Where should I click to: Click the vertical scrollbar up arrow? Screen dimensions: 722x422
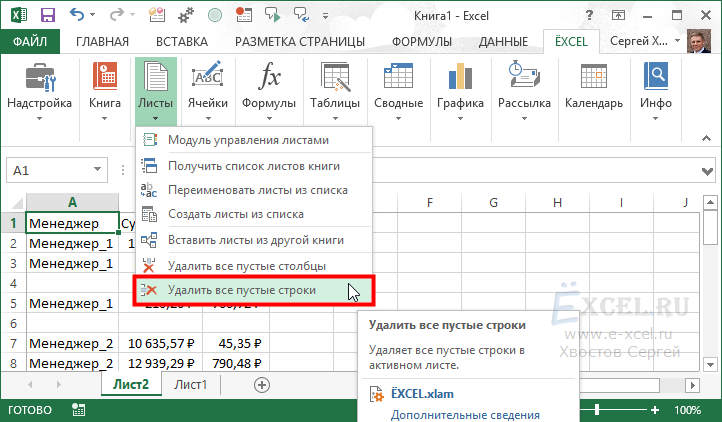tap(710, 202)
